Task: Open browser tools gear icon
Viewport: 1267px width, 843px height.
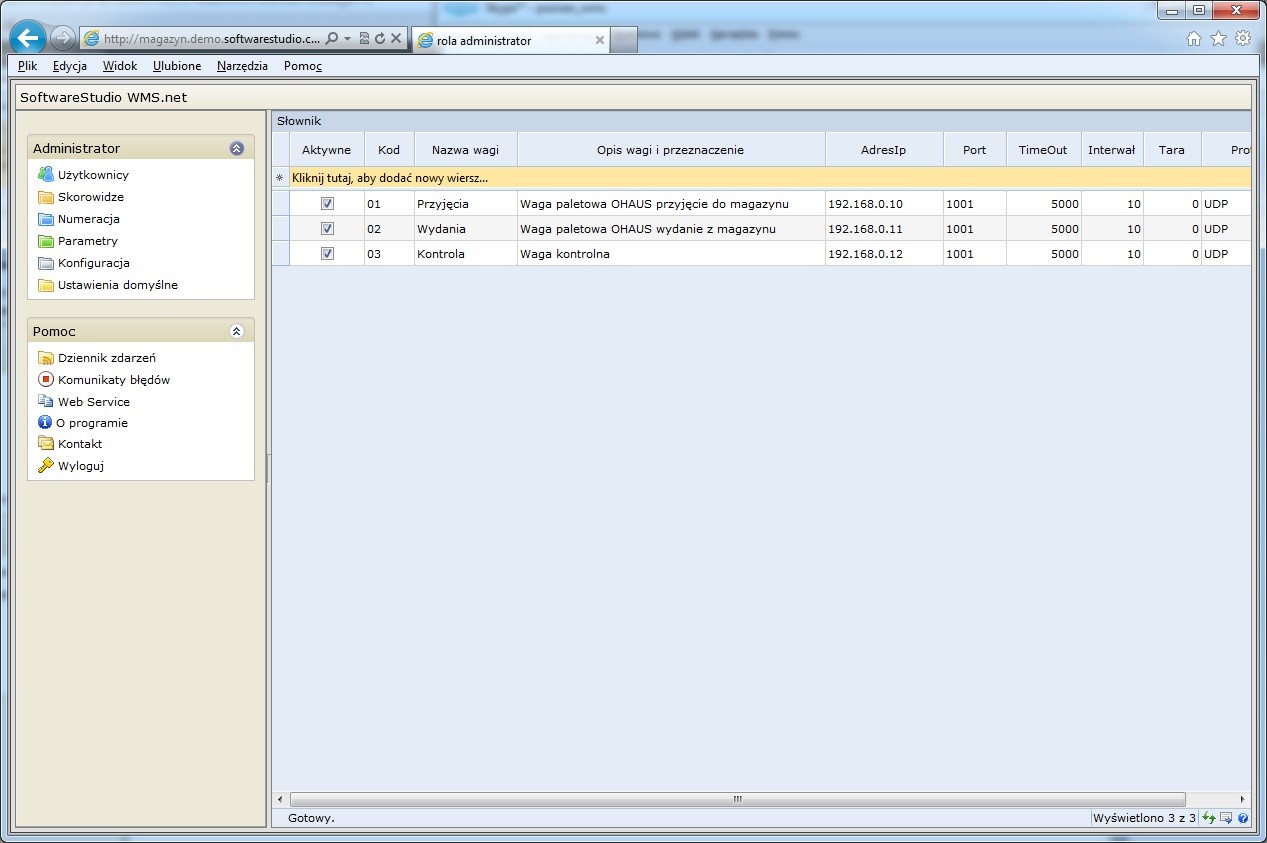Action: [1243, 39]
